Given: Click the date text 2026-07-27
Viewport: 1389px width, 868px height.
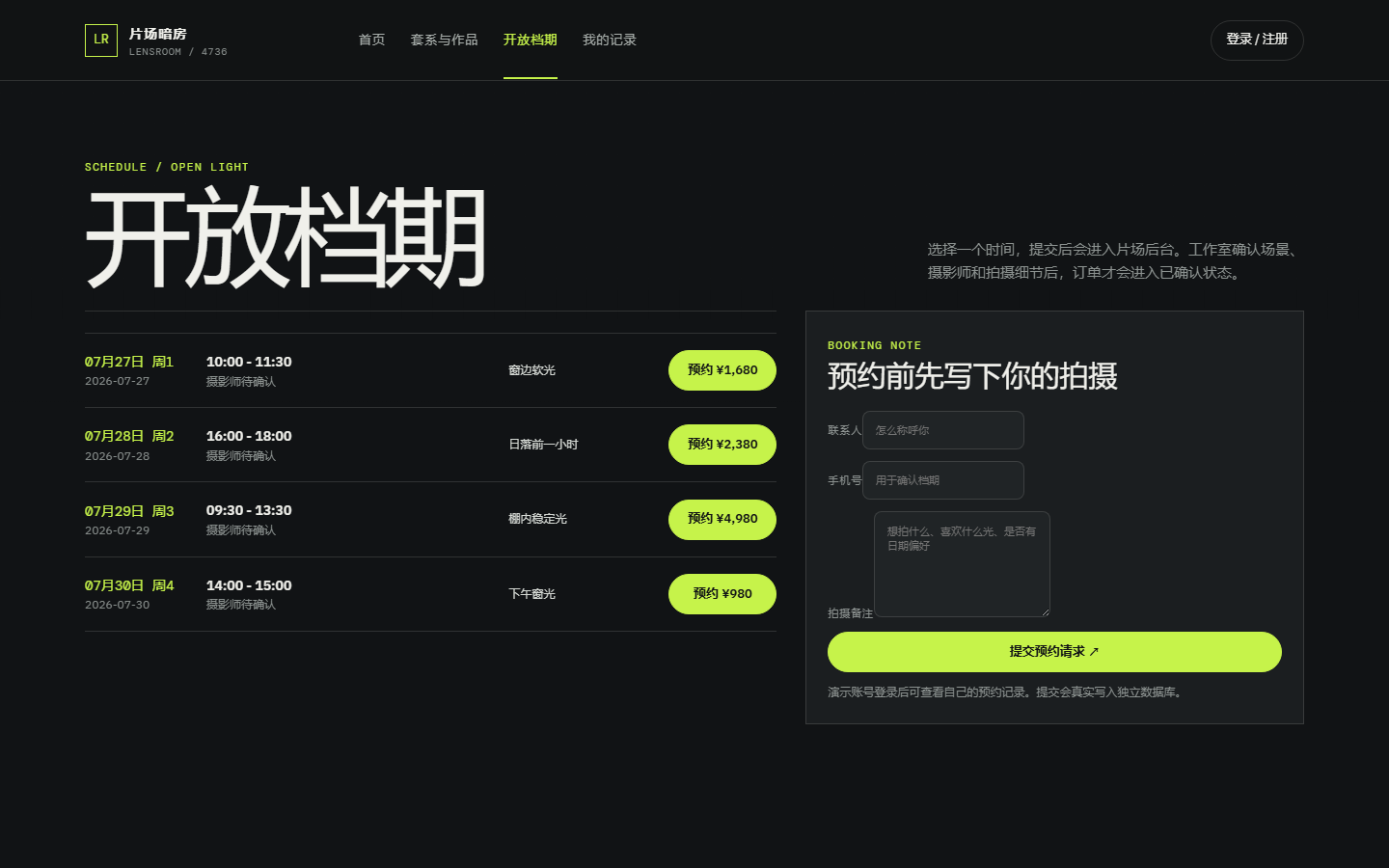Looking at the screenshot, I should (117, 382).
